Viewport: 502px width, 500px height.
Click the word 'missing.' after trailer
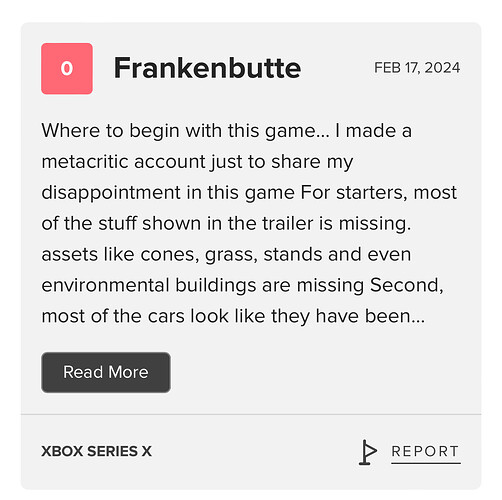point(375,224)
